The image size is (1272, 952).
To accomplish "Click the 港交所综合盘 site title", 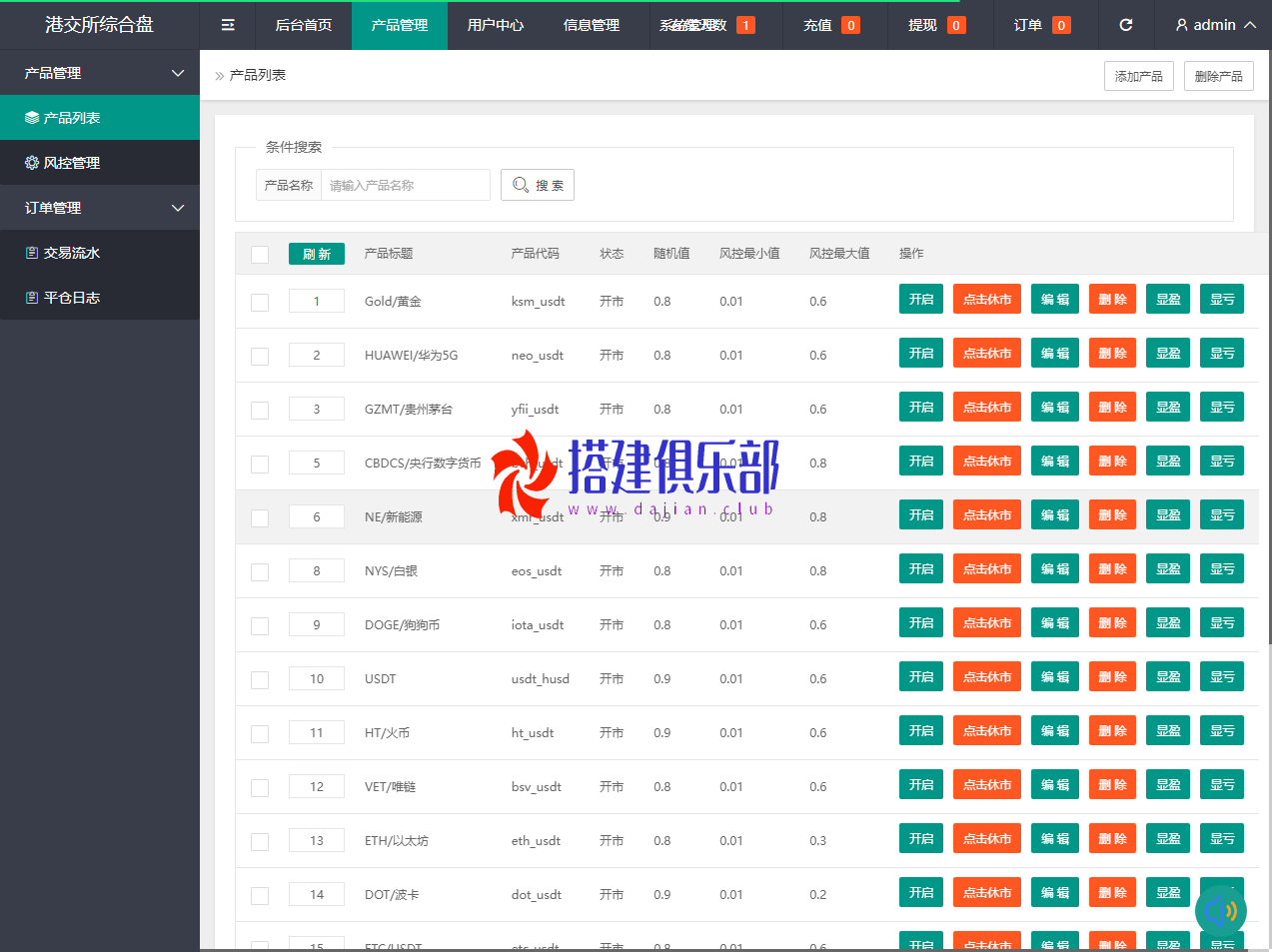I will point(100,25).
